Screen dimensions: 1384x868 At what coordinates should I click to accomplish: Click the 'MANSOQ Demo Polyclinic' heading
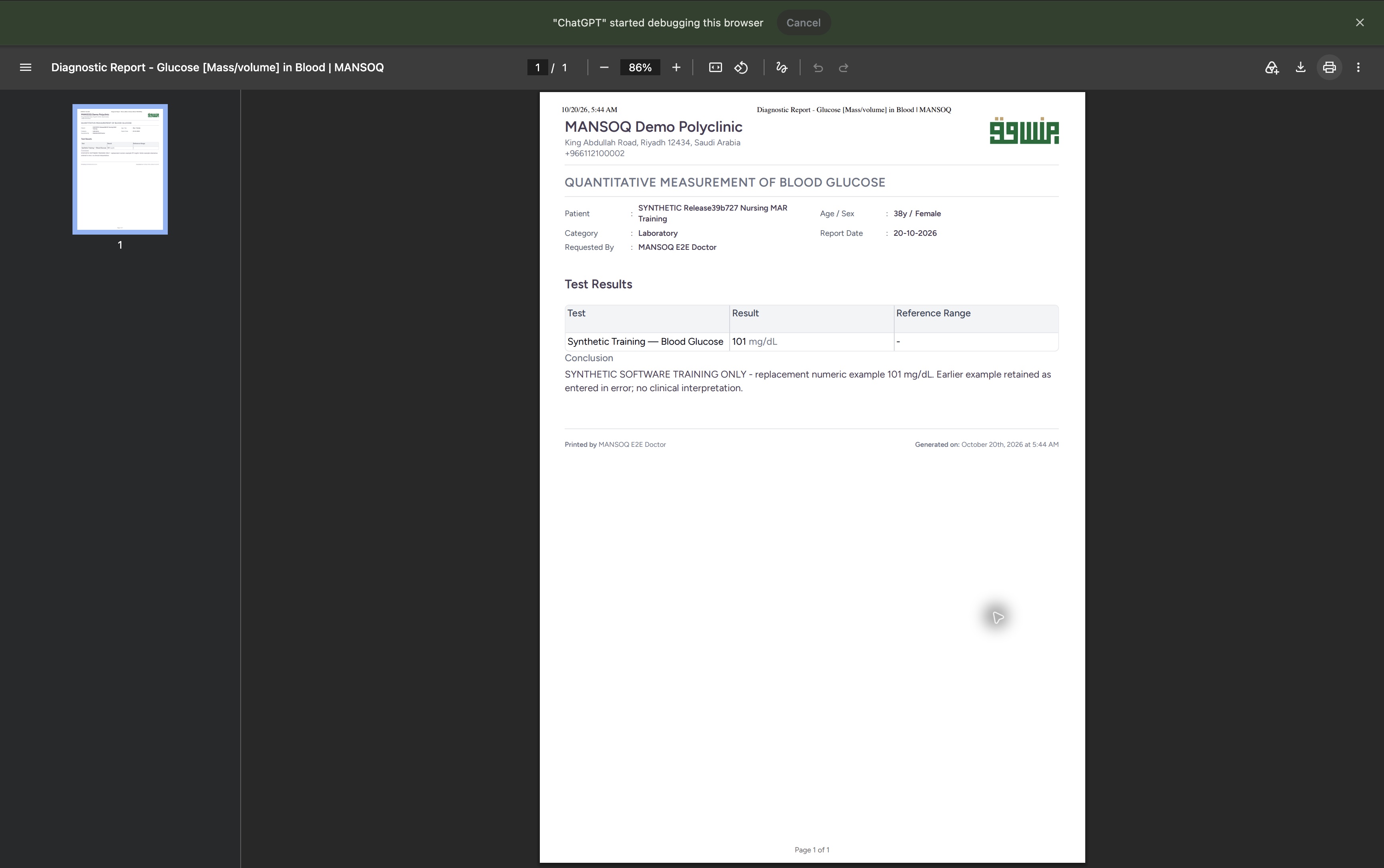[653, 127]
